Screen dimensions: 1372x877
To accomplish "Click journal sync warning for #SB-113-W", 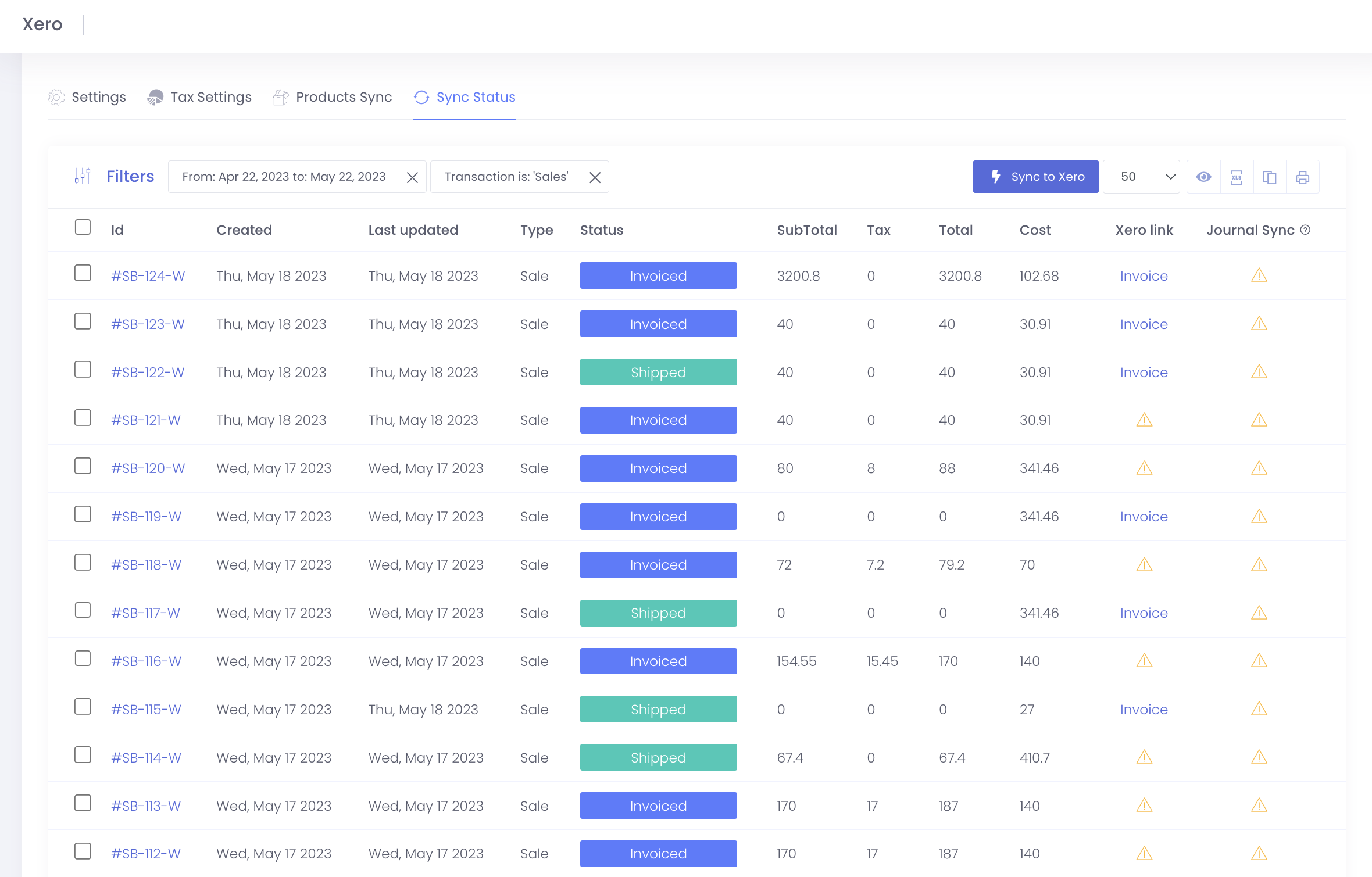I will pos(1259,805).
